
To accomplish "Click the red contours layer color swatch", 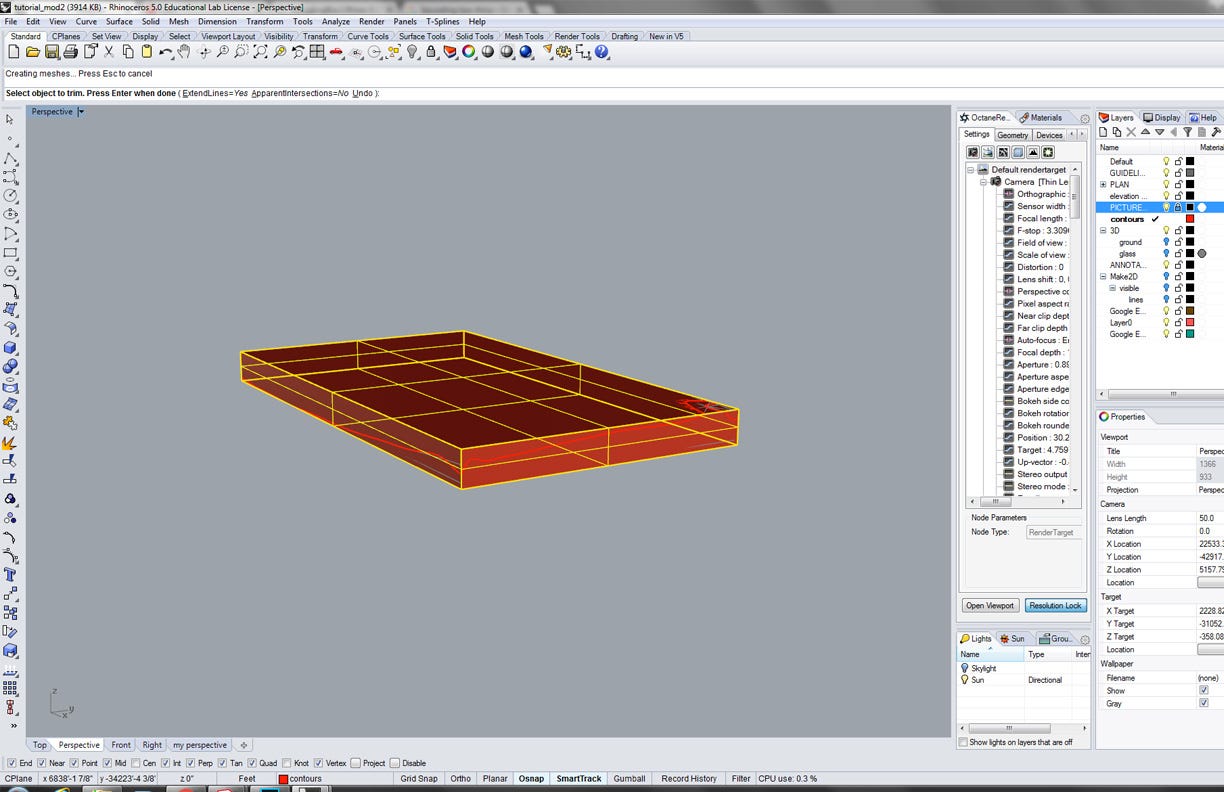I will [x=1190, y=219].
